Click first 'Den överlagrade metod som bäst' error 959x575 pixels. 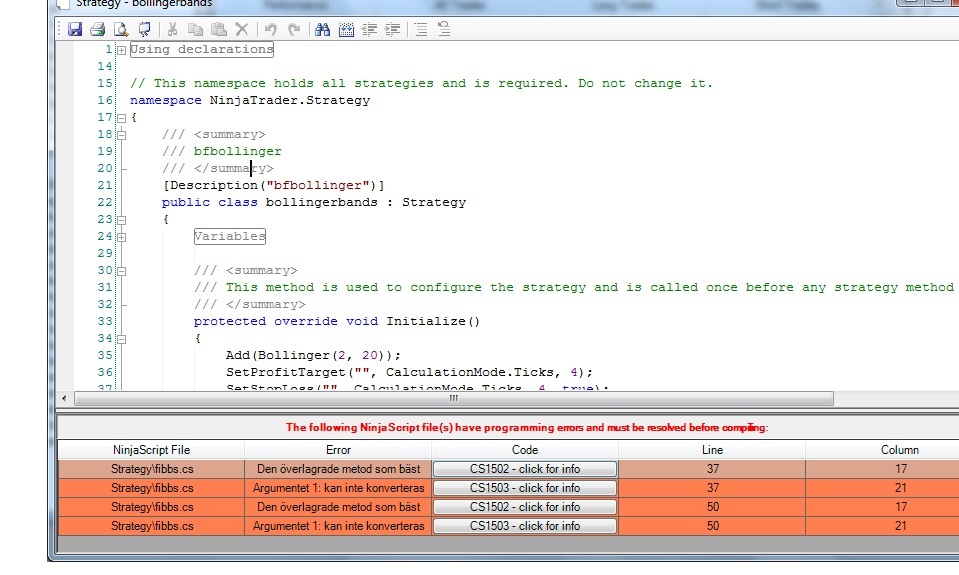pos(338,469)
